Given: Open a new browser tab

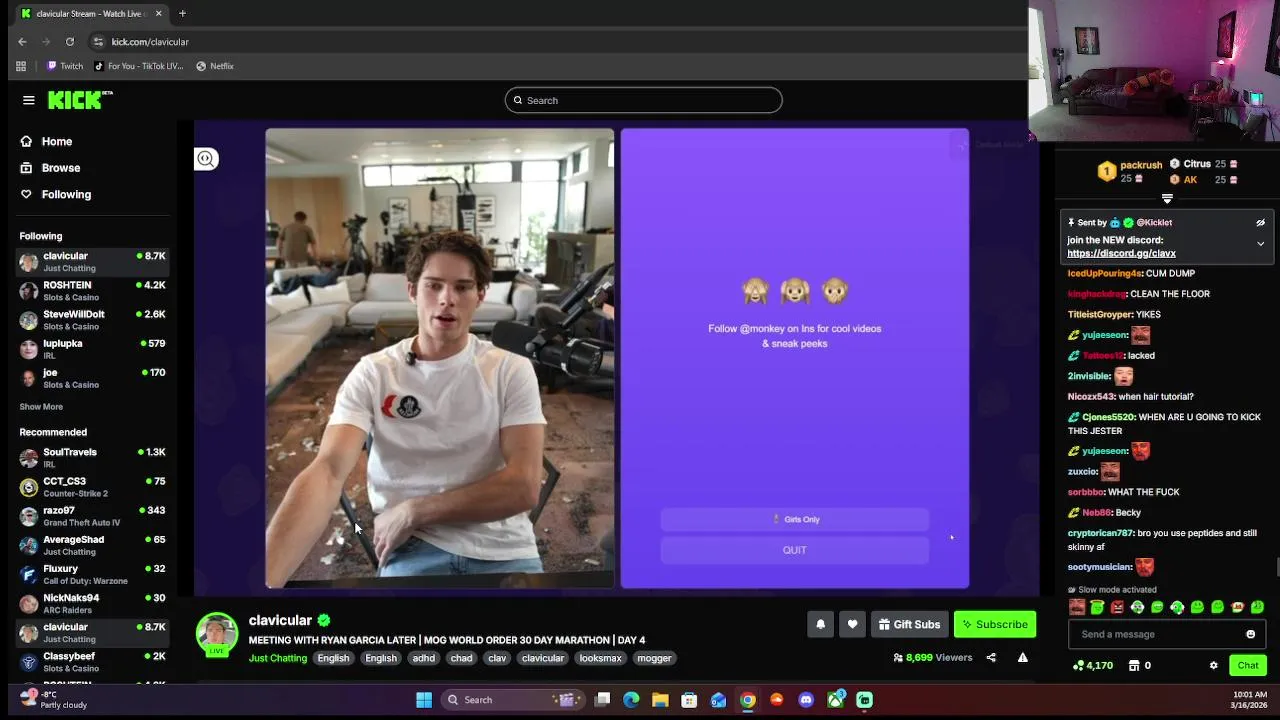Looking at the screenshot, I should (x=182, y=14).
